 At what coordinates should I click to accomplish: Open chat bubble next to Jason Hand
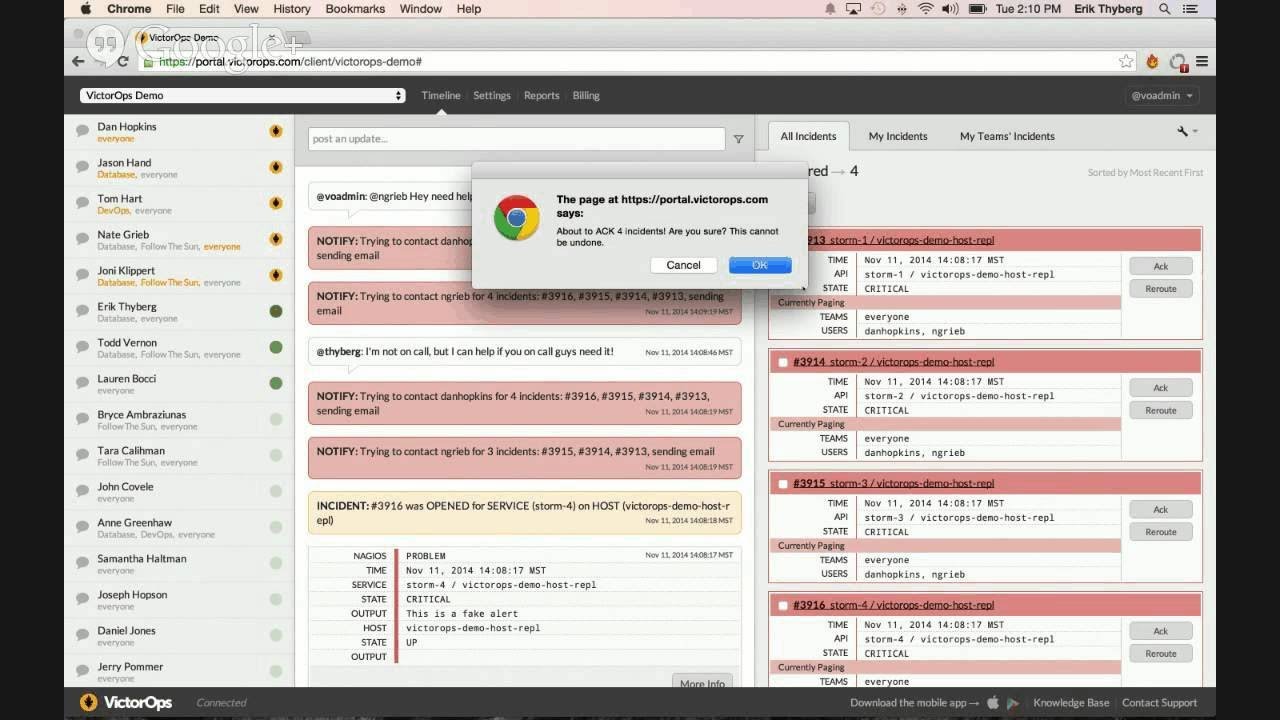tap(83, 167)
